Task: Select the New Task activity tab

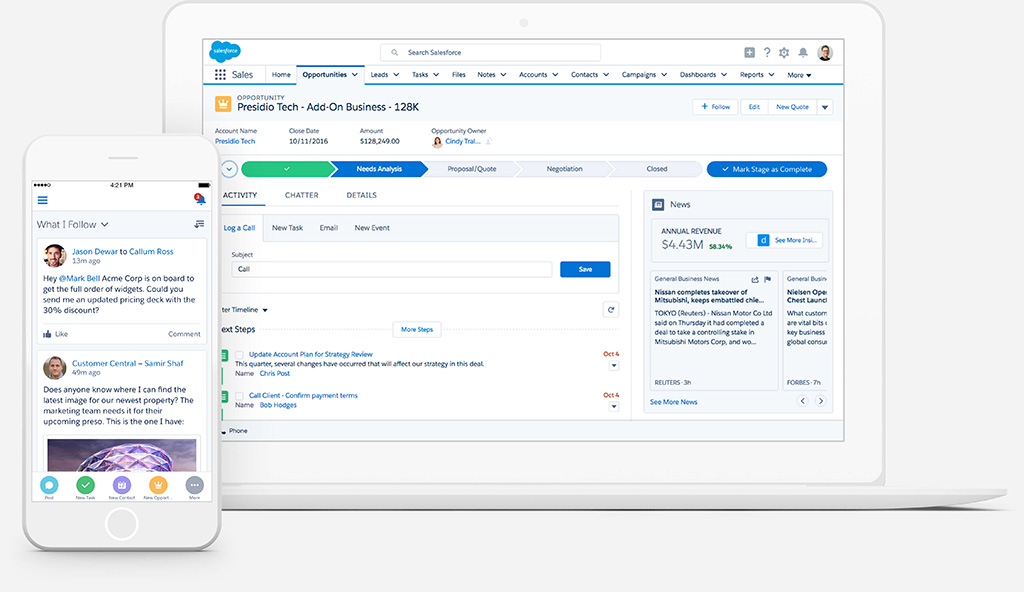Action: (x=287, y=228)
